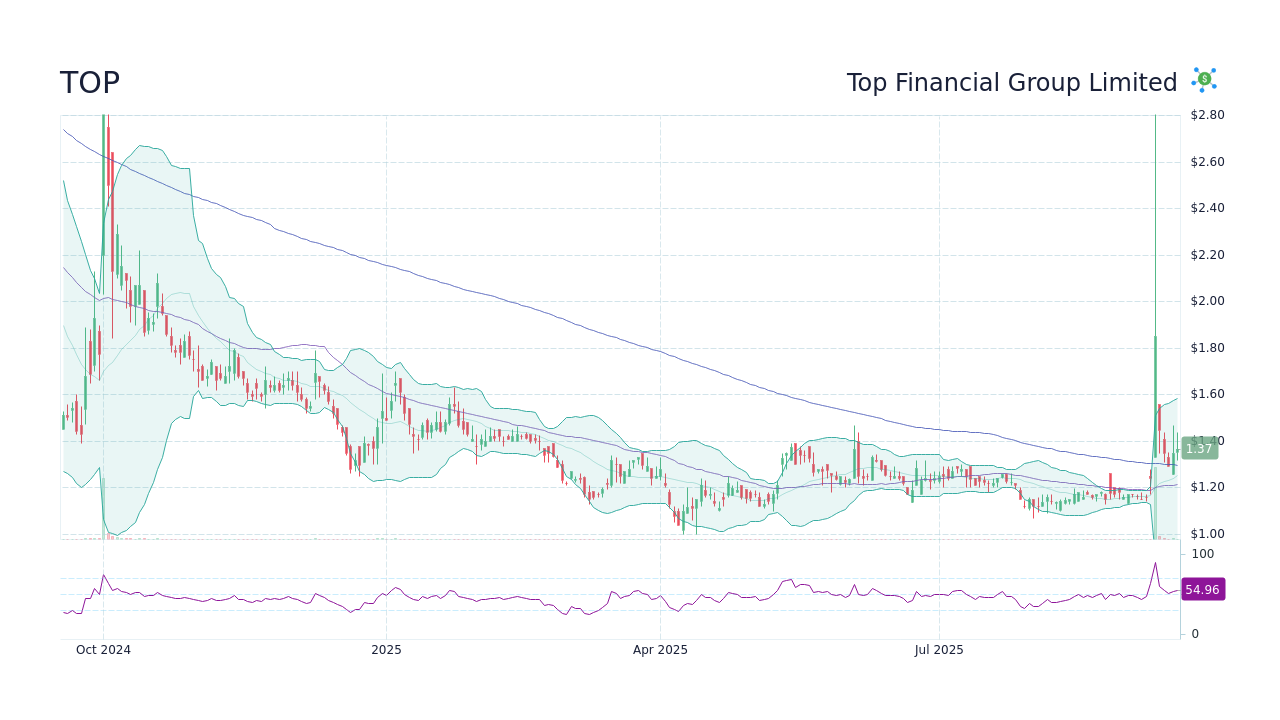Click the Apr 2025 date label
The height and width of the screenshot is (720, 1280).
tap(660, 649)
